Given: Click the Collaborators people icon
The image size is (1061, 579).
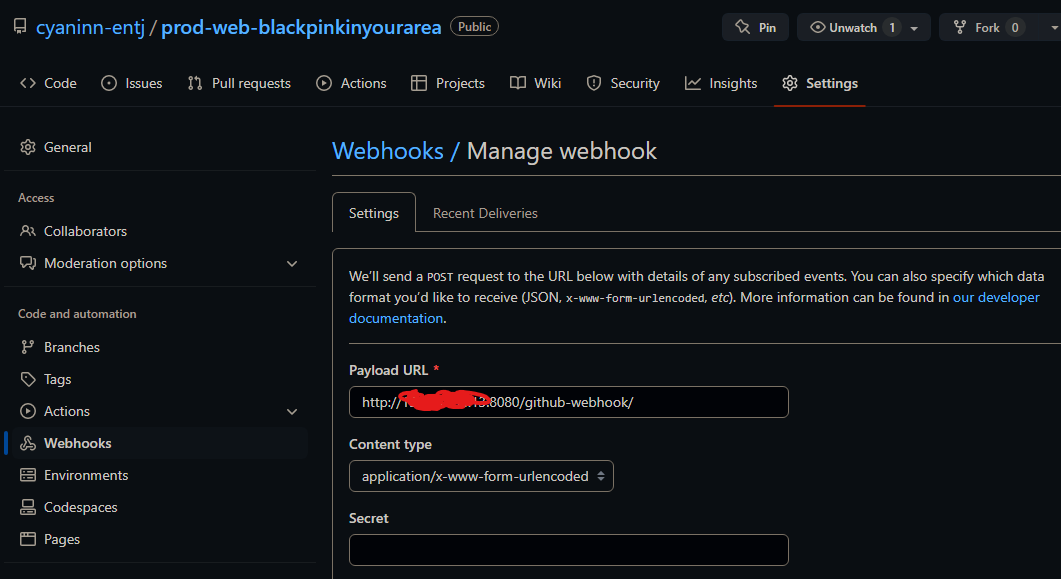Looking at the screenshot, I should pos(28,231).
